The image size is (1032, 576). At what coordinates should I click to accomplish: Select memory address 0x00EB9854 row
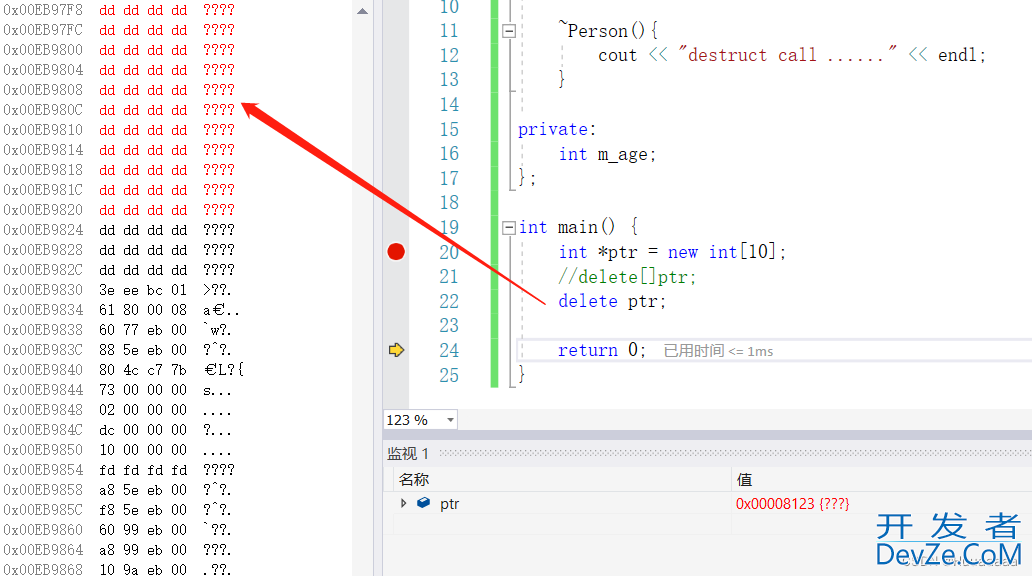pyautogui.click(x=117, y=470)
